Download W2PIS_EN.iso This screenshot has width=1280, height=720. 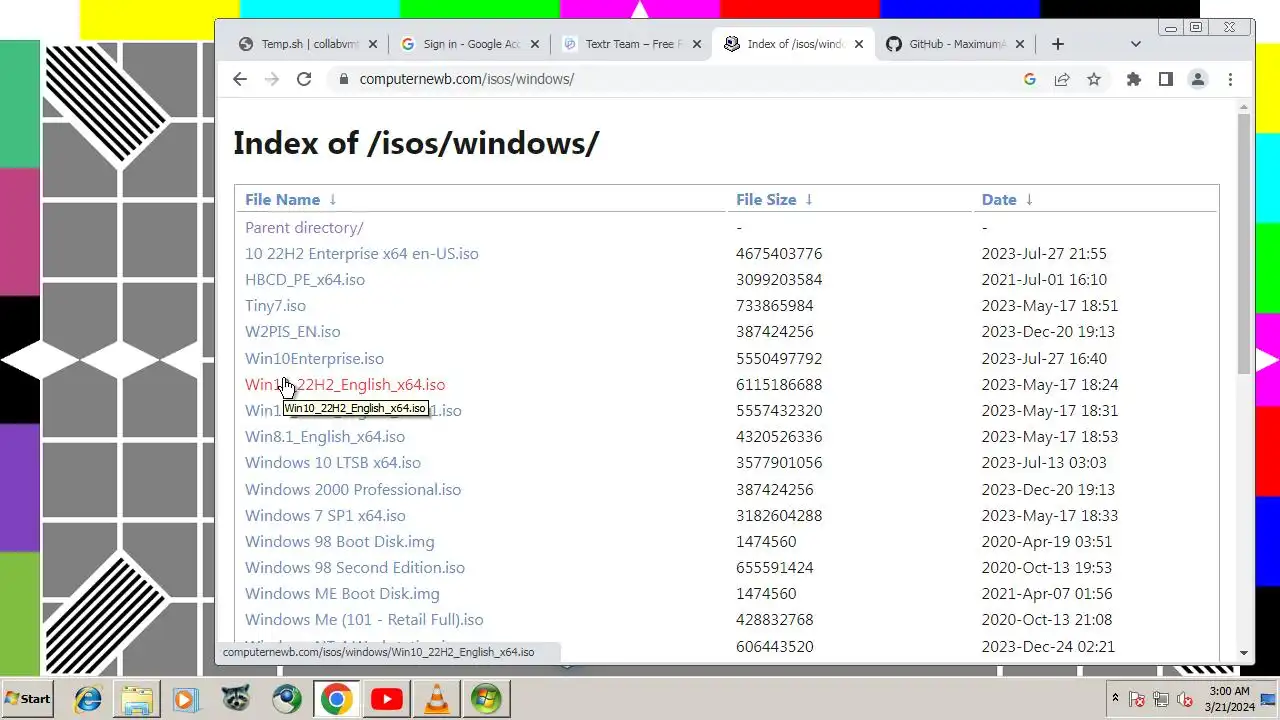(x=293, y=332)
